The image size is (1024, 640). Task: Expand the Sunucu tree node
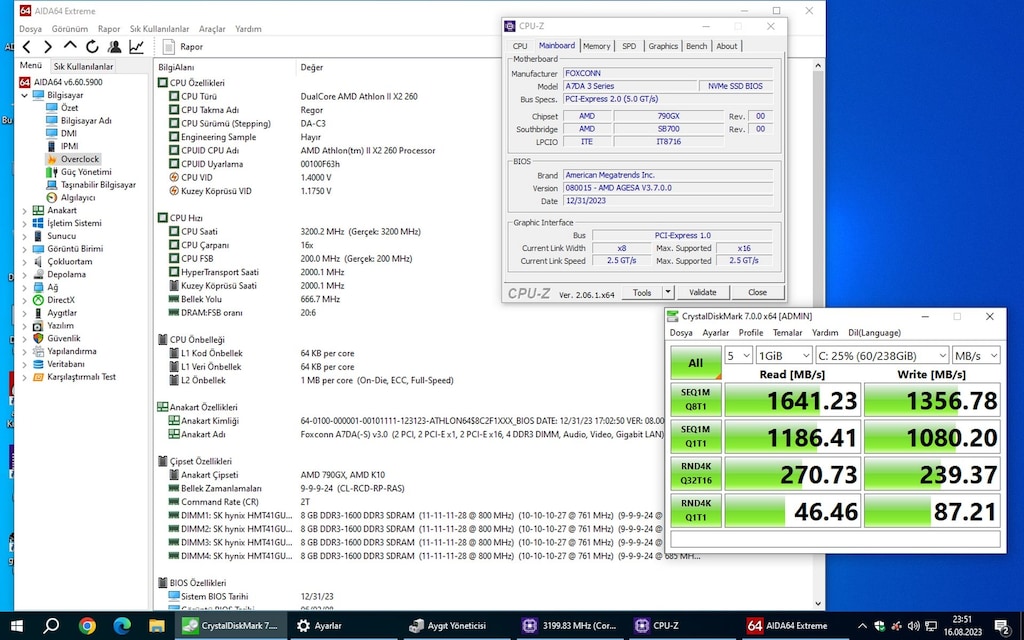(25, 236)
